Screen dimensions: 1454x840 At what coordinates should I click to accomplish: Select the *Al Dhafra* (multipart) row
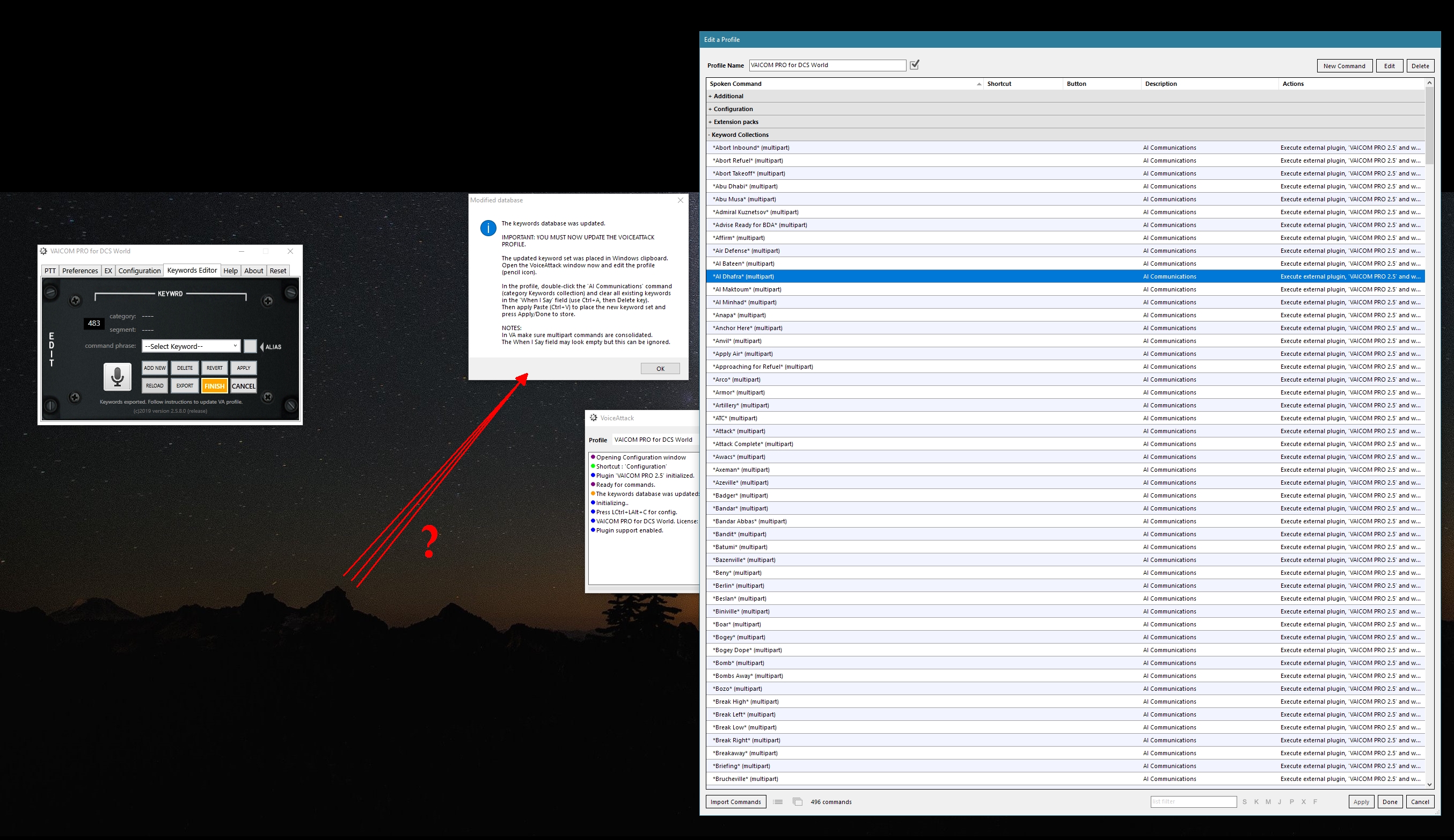pos(1065,276)
